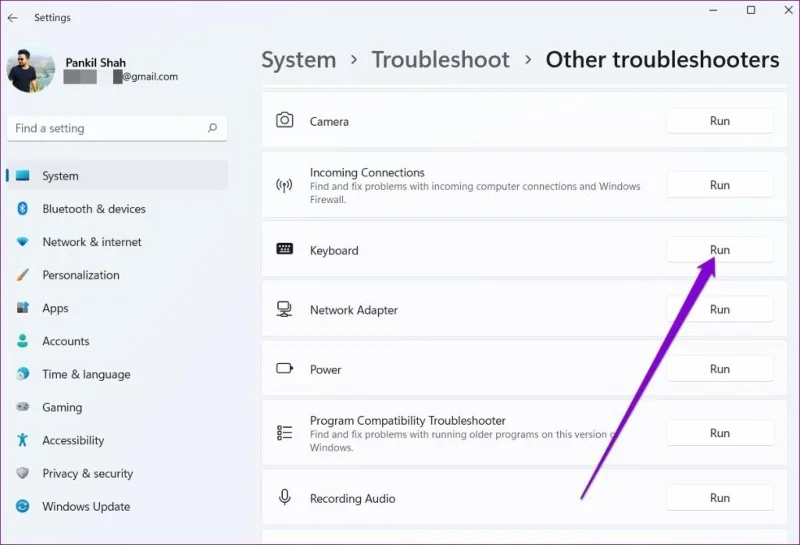Select Apps in the sidebar

pyautogui.click(x=117, y=308)
